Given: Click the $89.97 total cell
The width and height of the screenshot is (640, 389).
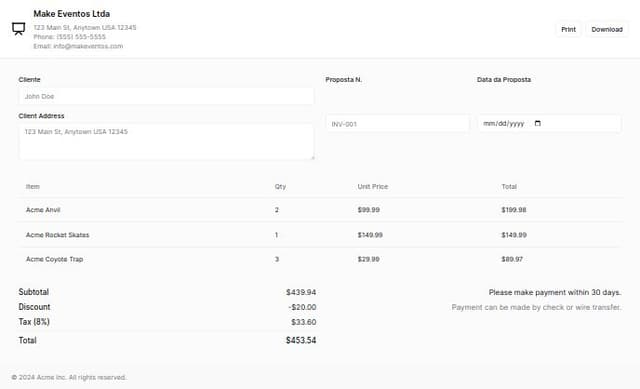Looking at the screenshot, I should 512,259.
